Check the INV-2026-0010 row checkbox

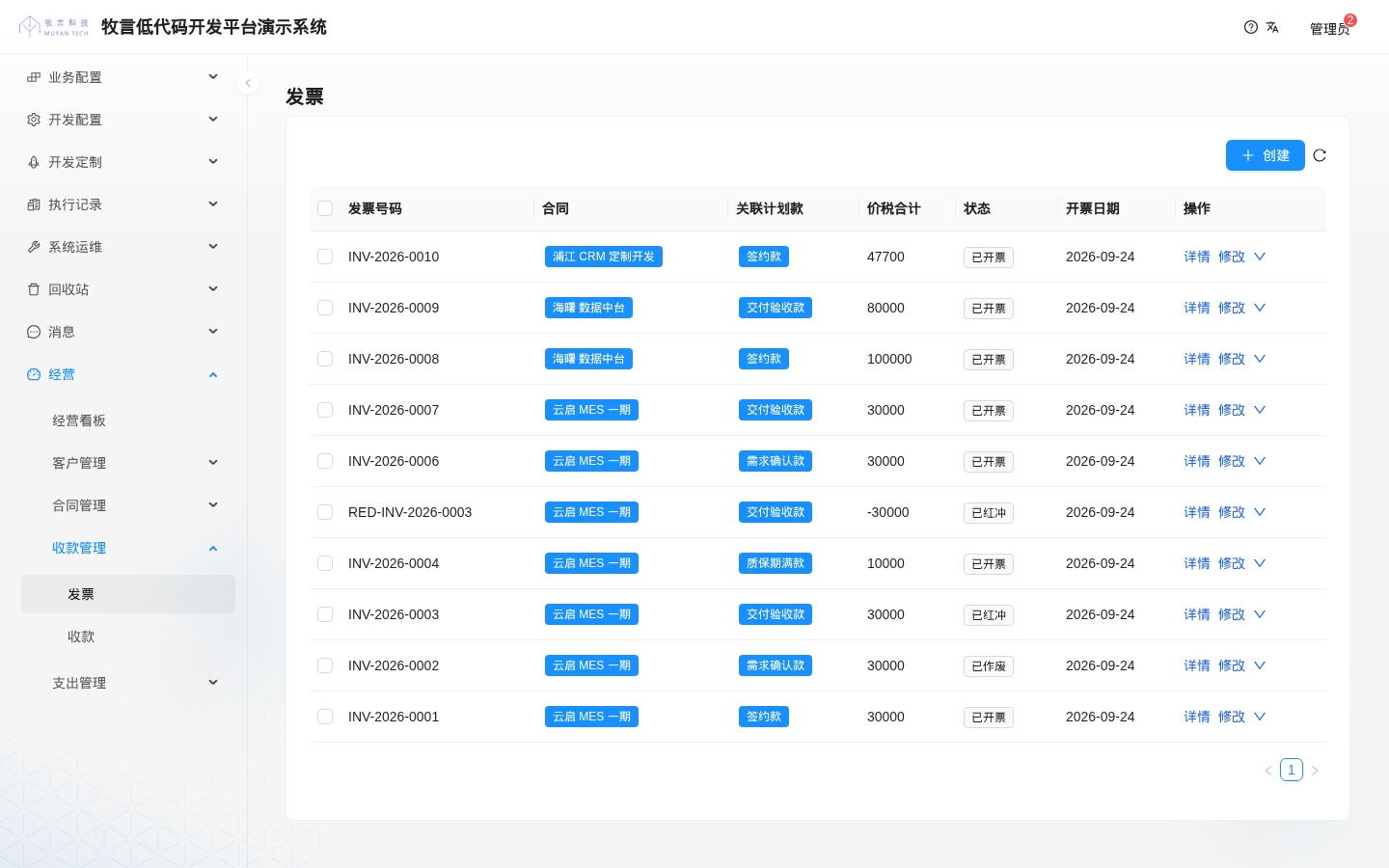325,257
